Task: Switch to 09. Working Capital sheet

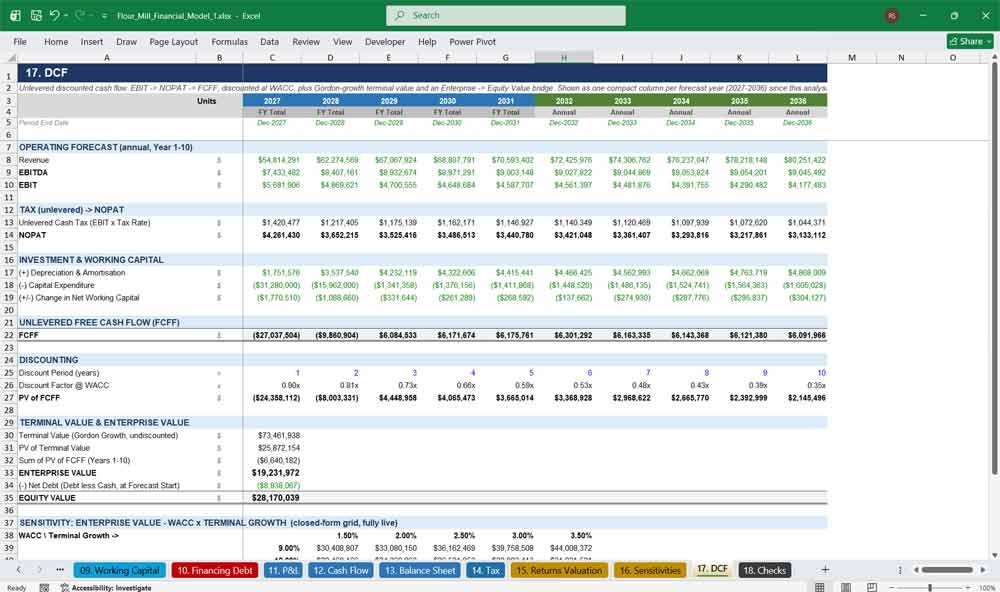Action: point(120,570)
